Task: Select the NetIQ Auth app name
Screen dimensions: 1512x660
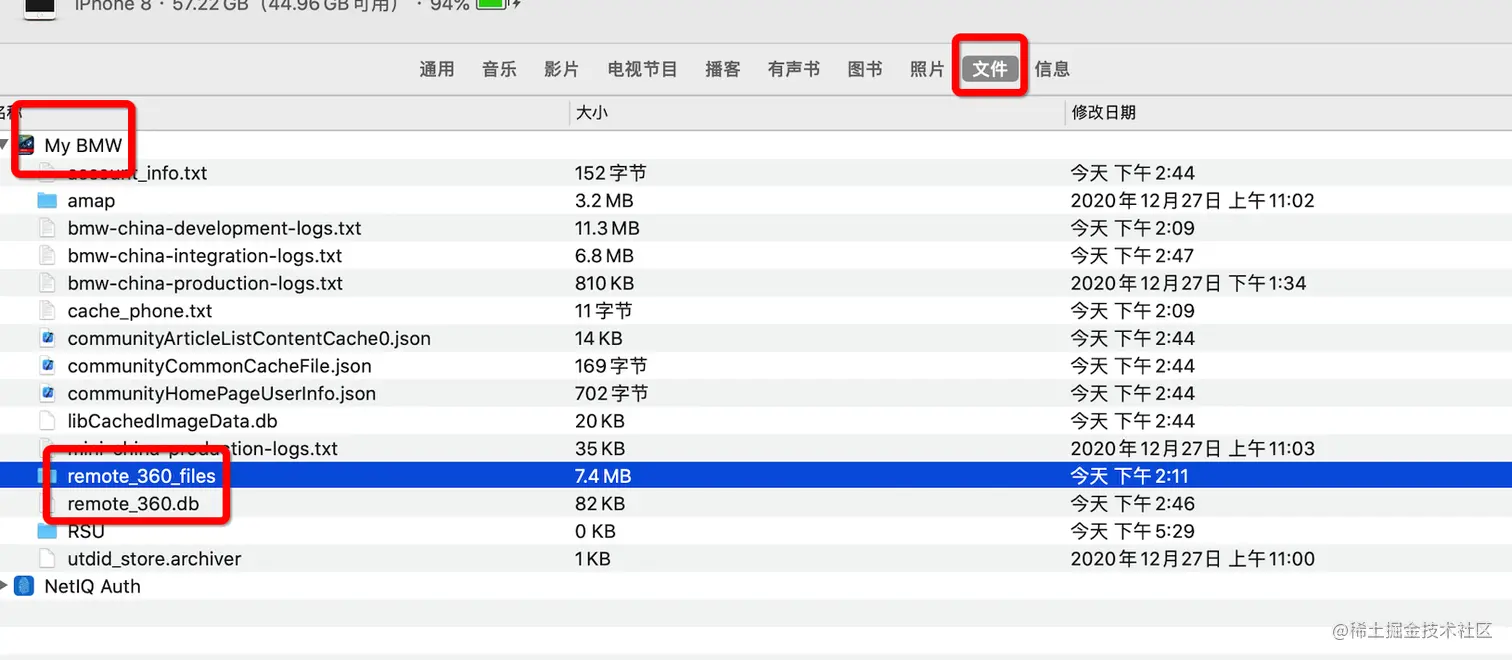Action: [92, 587]
